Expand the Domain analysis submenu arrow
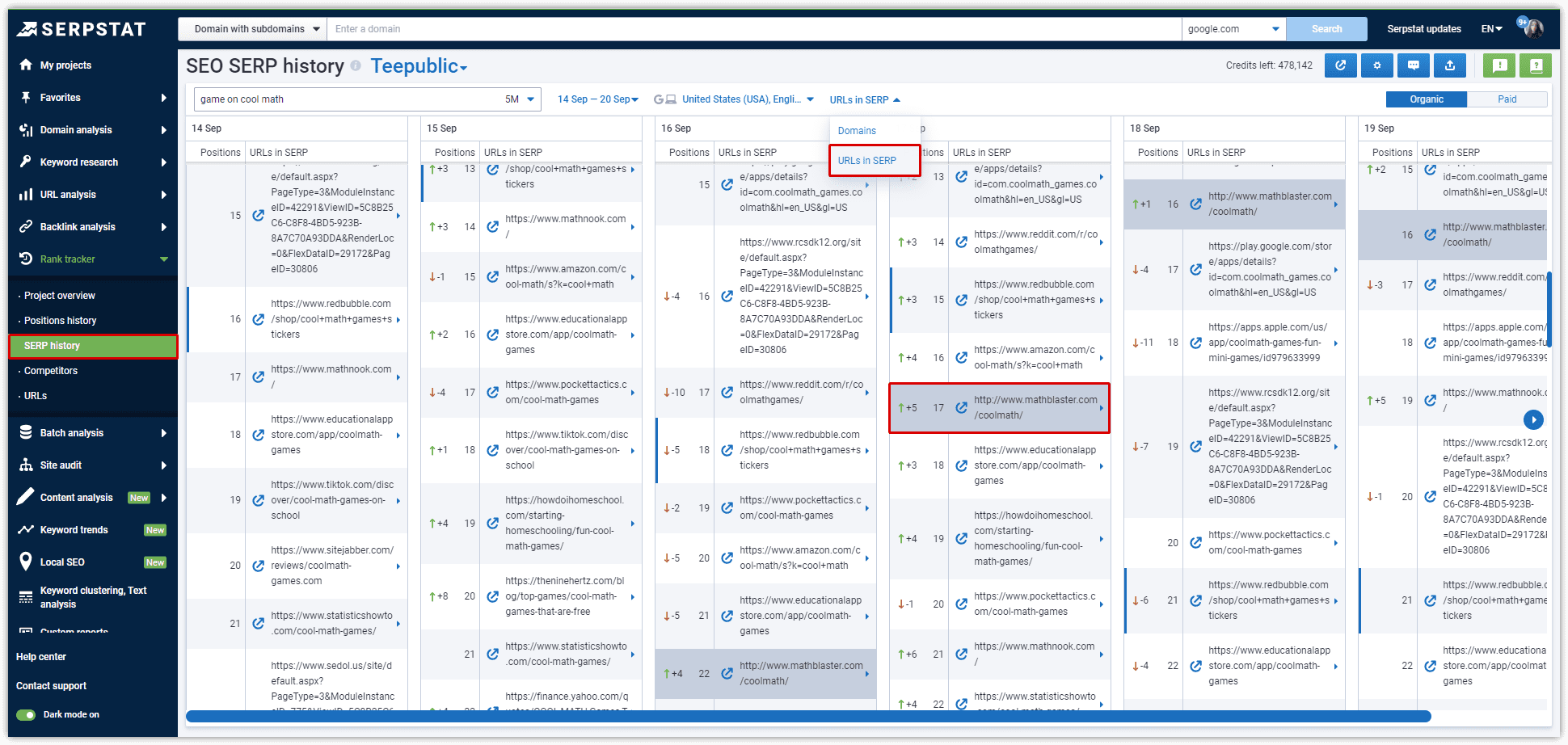The height and width of the screenshot is (745, 1568). click(x=164, y=130)
